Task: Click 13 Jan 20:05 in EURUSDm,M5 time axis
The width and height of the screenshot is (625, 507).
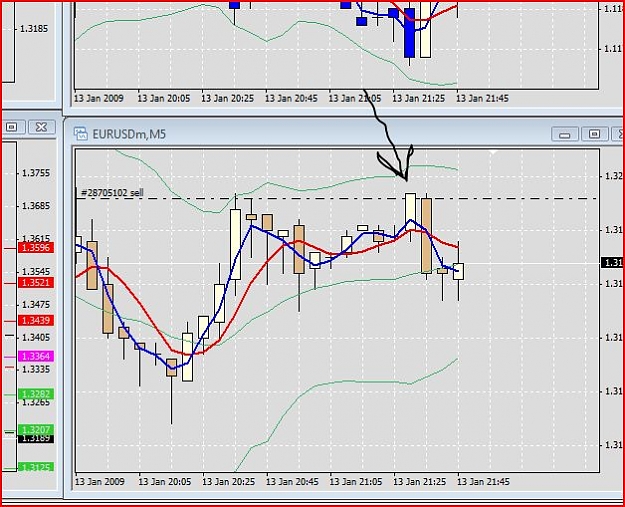Action: tap(165, 481)
